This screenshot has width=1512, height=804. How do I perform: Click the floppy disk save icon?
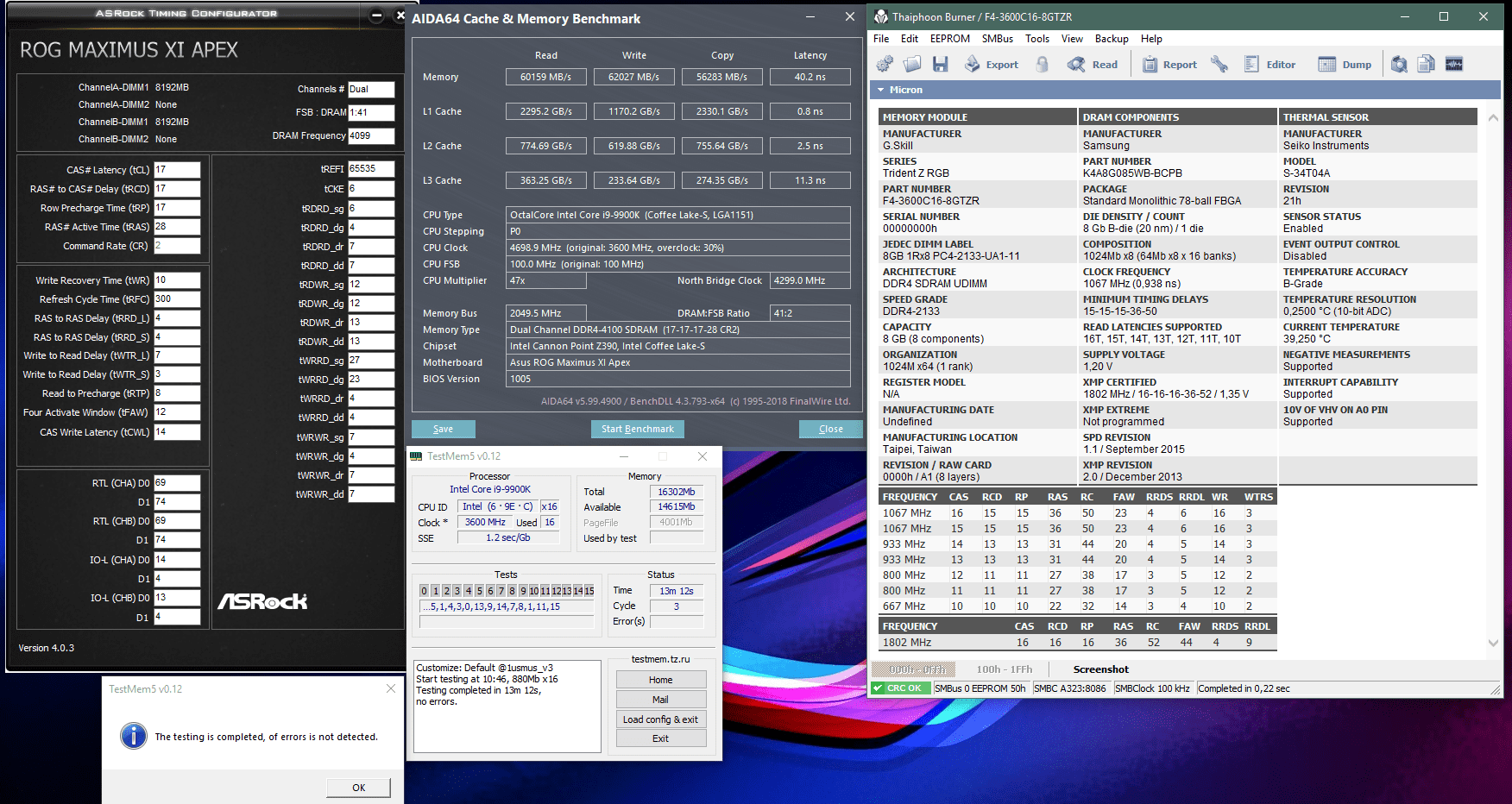click(941, 65)
